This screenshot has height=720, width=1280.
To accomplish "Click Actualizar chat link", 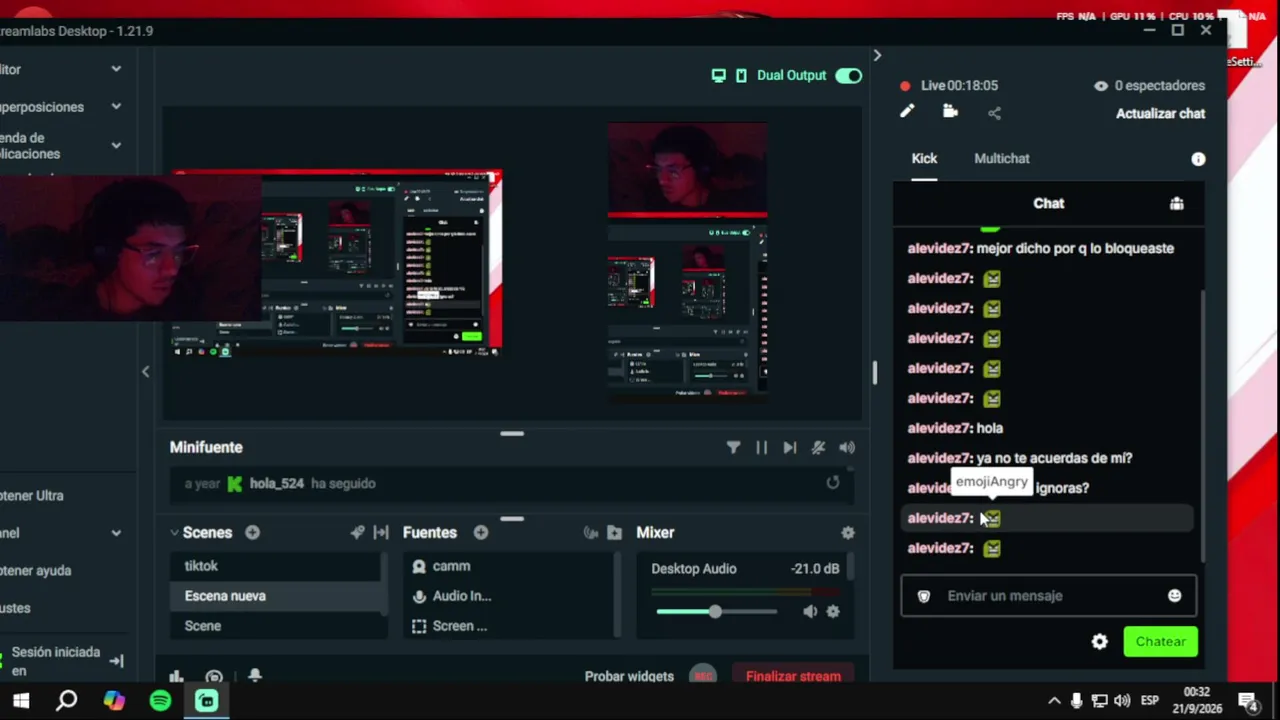I will pyautogui.click(x=1160, y=113).
